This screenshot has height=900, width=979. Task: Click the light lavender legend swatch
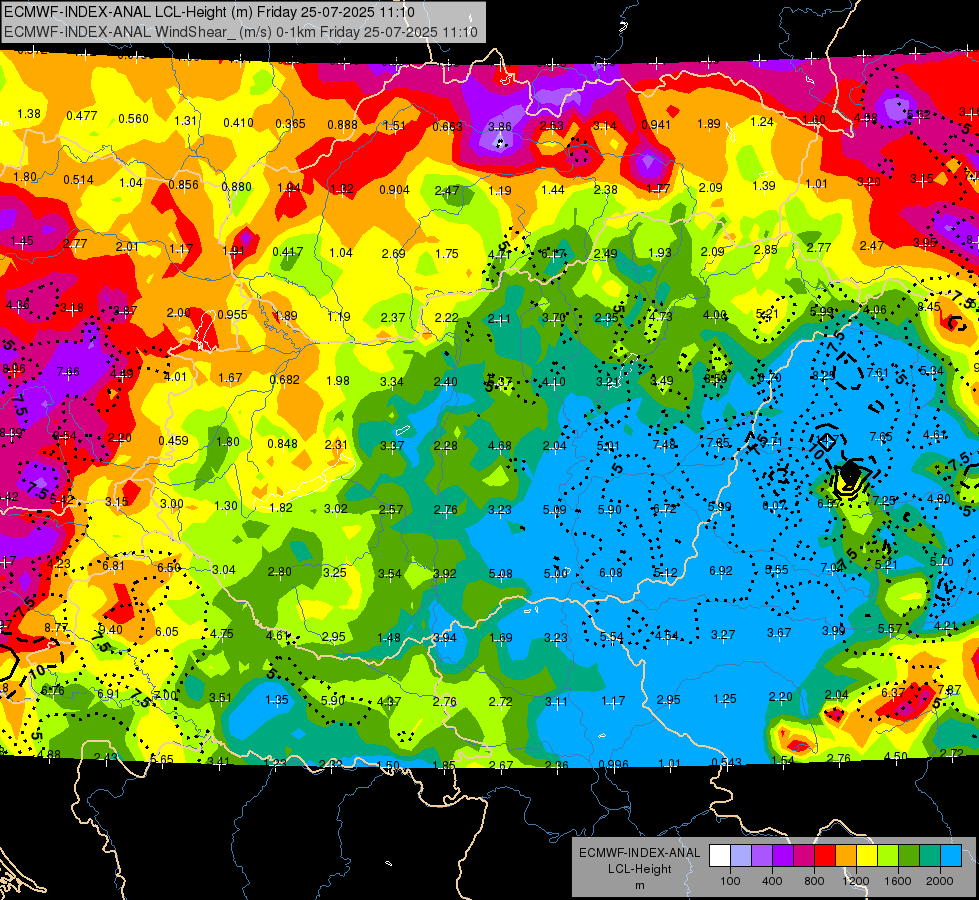click(741, 855)
